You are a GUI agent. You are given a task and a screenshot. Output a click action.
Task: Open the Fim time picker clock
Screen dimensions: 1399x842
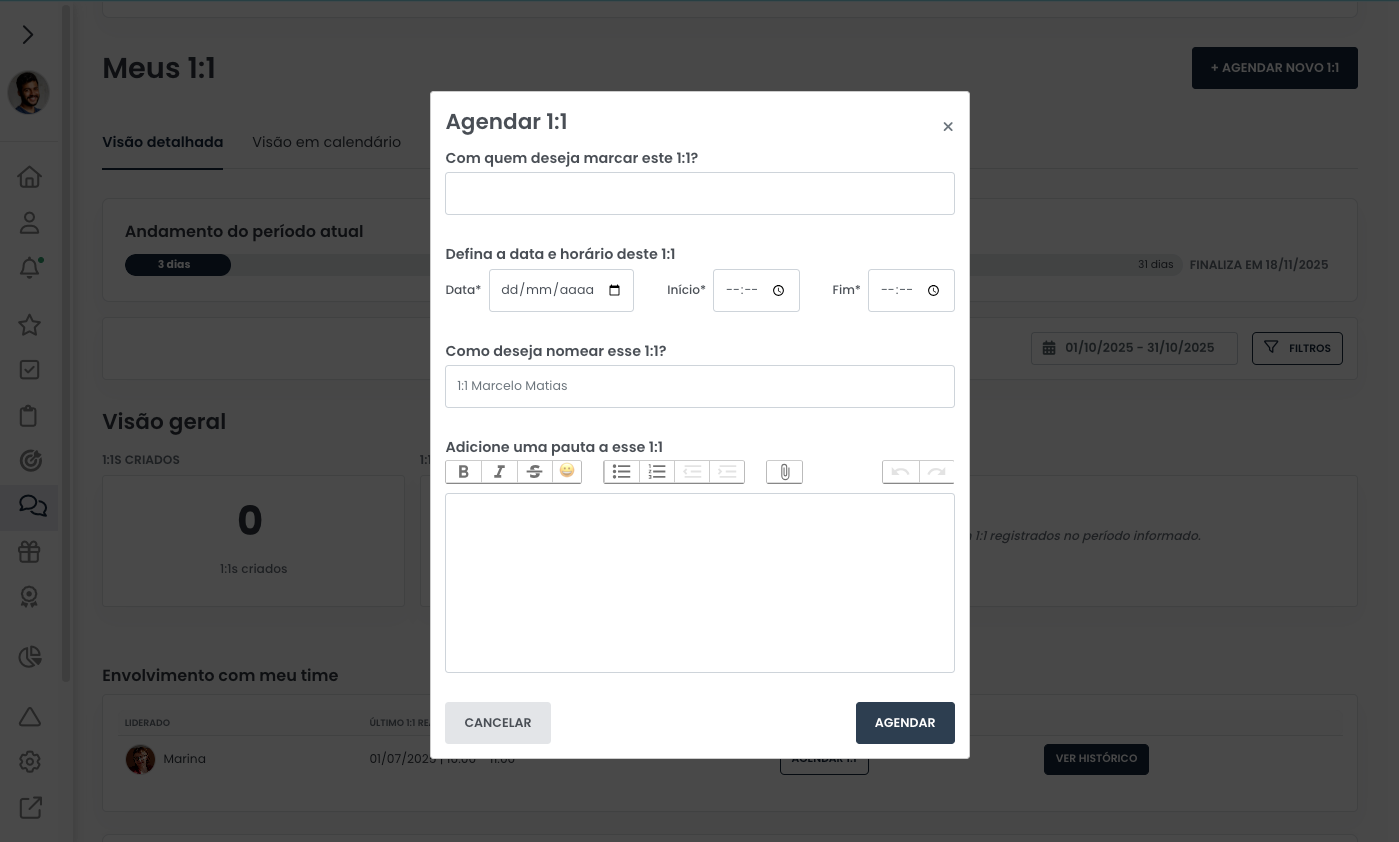coord(934,291)
